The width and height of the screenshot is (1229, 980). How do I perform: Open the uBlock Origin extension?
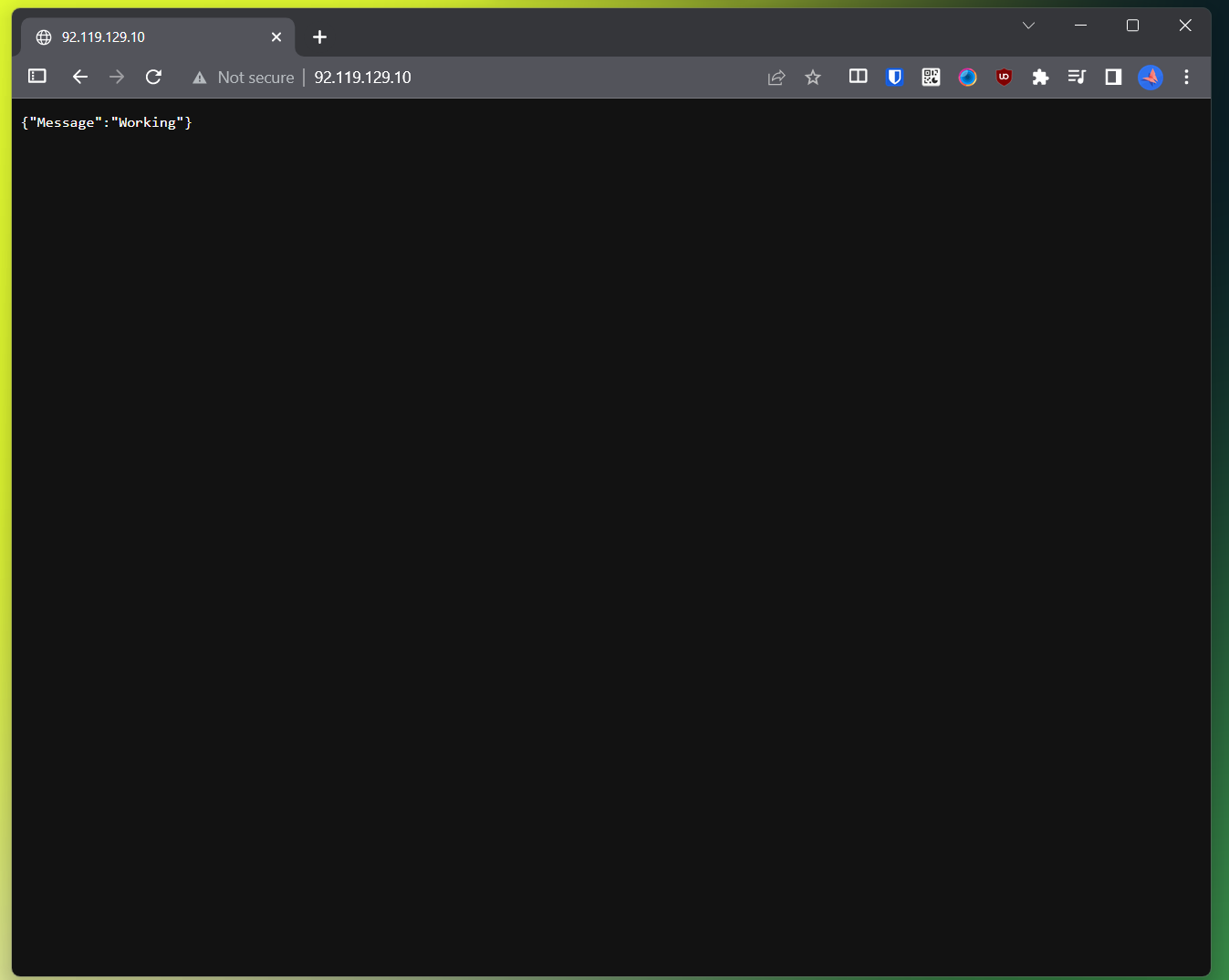1004,78
